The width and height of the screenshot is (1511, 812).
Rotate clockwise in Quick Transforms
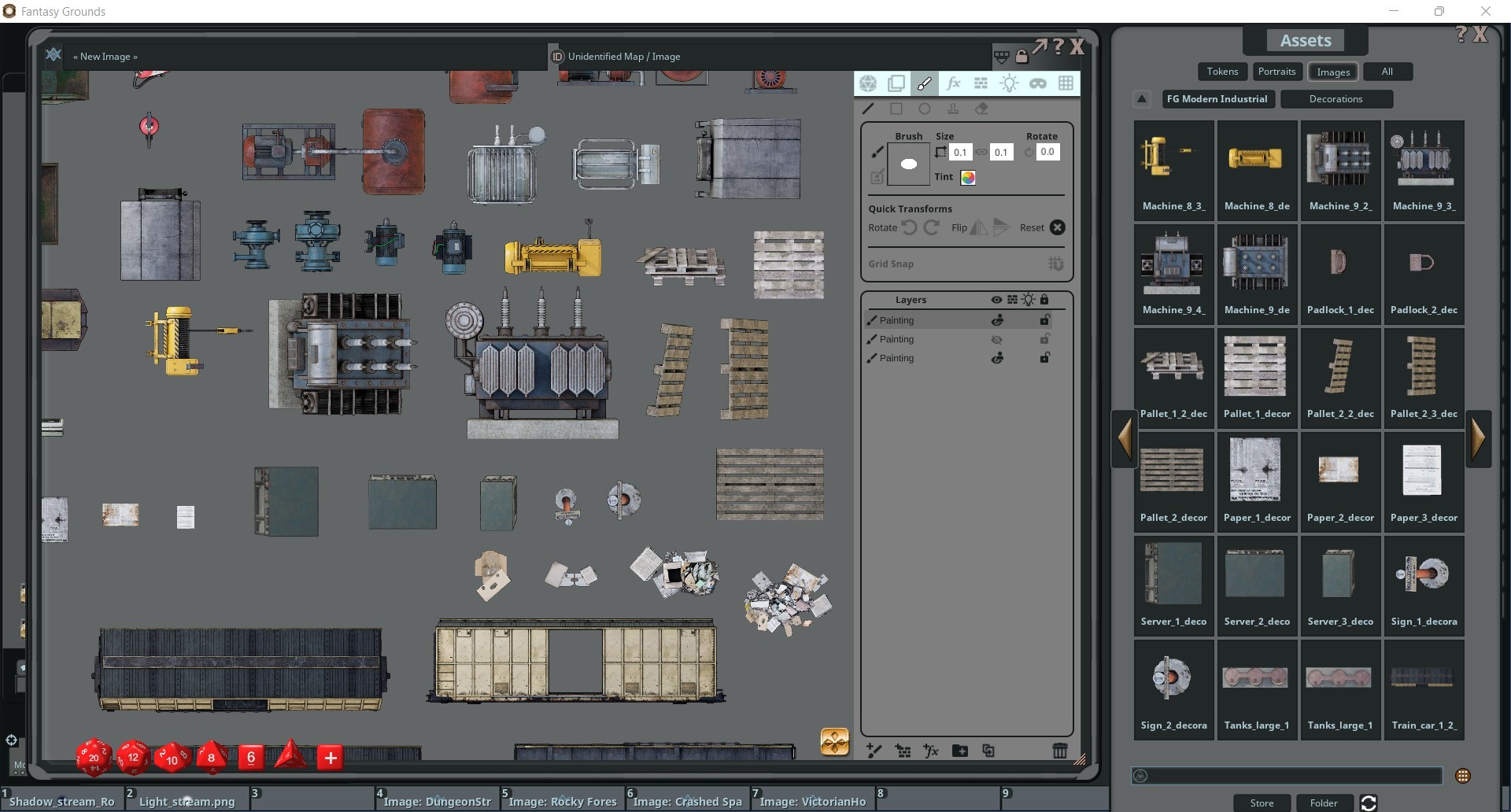[932, 227]
